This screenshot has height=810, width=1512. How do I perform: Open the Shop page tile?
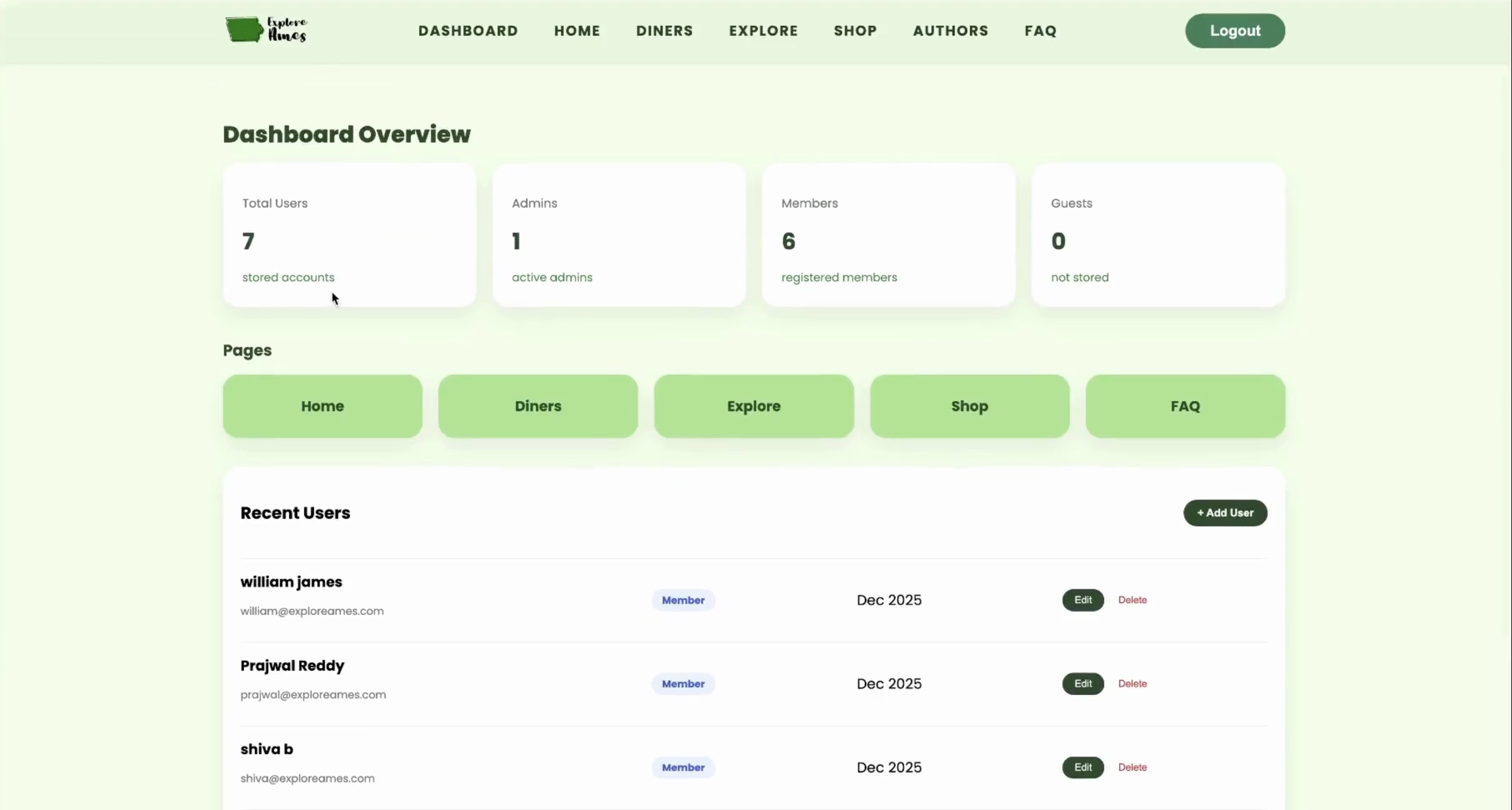tap(970, 406)
